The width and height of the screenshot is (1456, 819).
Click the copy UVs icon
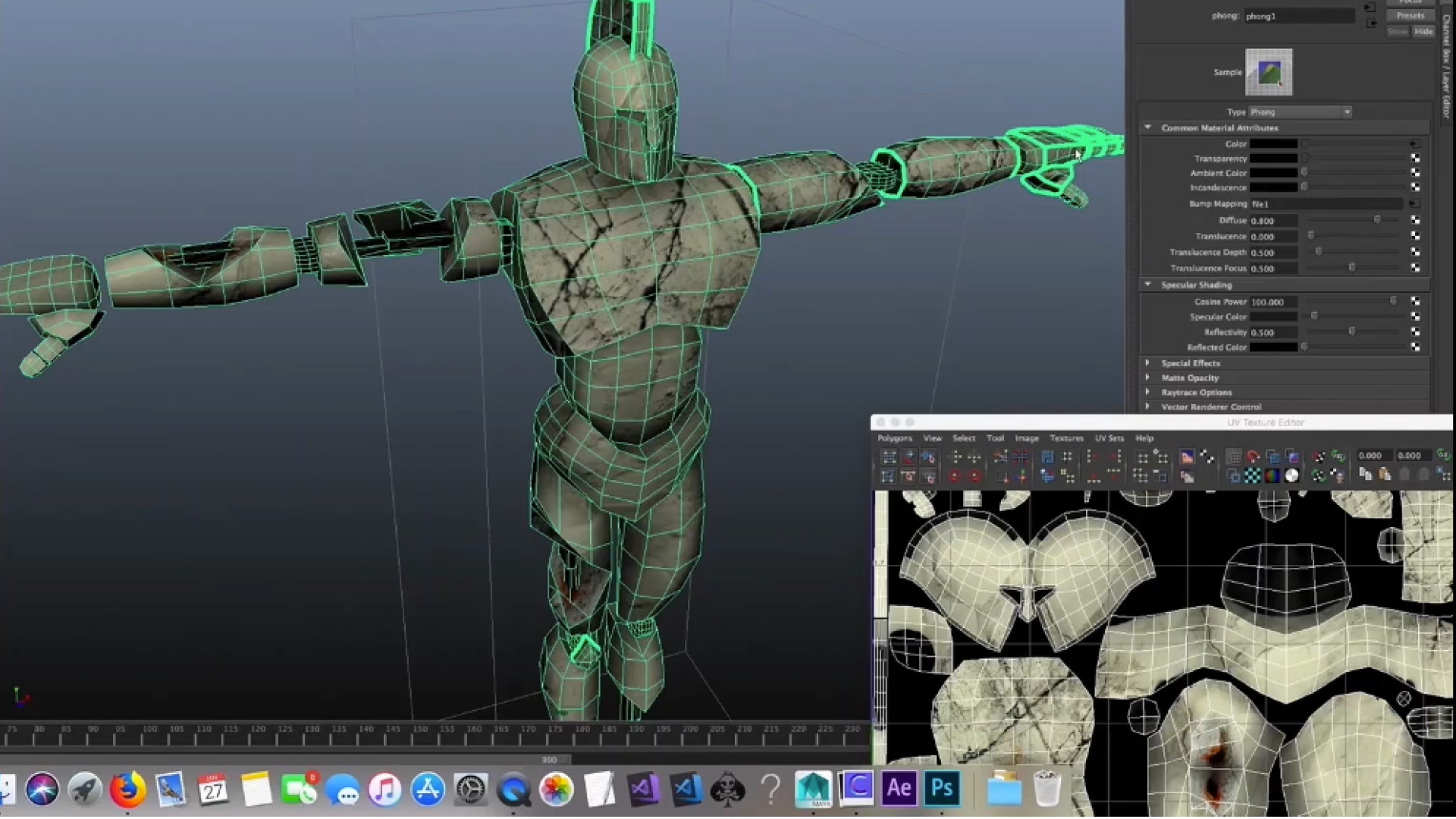coord(1366,475)
